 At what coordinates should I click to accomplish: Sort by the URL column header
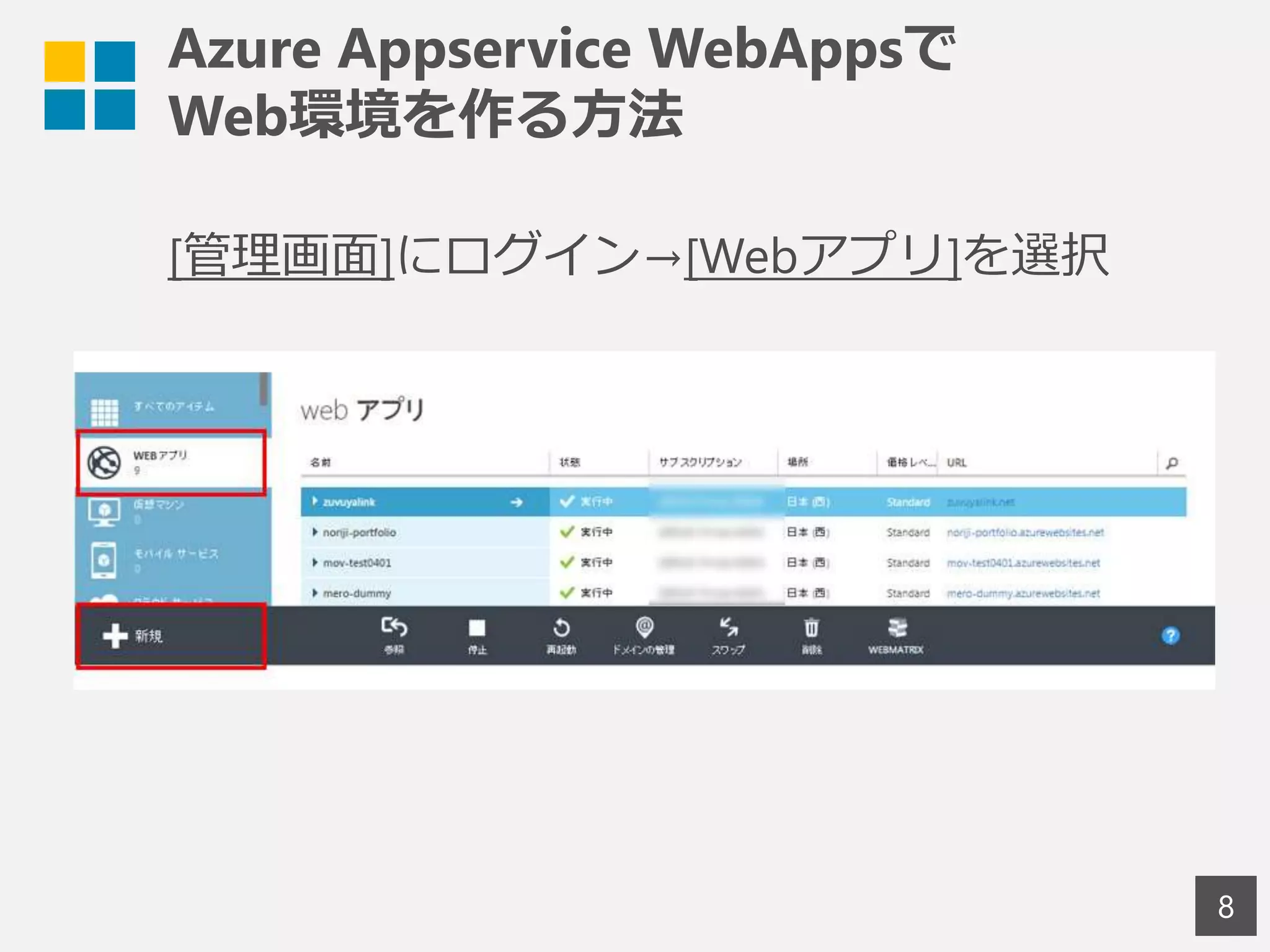(956, 462)
